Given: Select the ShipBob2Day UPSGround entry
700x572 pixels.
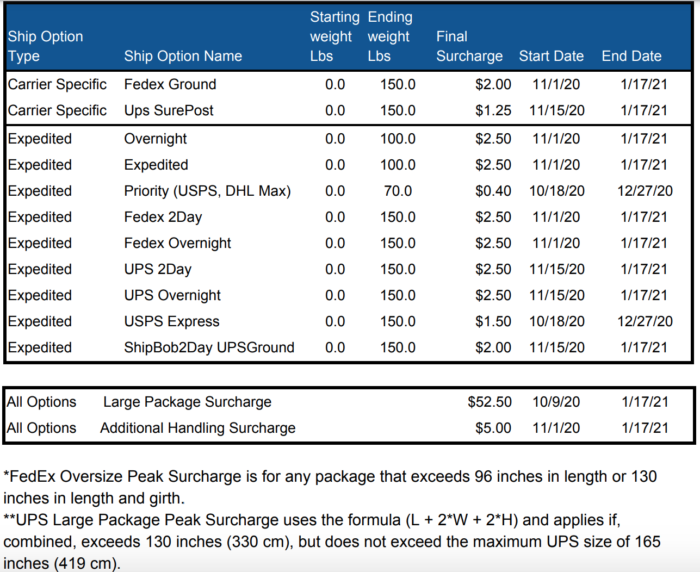Looking at the screenshot, I should (x=209, y=347).
